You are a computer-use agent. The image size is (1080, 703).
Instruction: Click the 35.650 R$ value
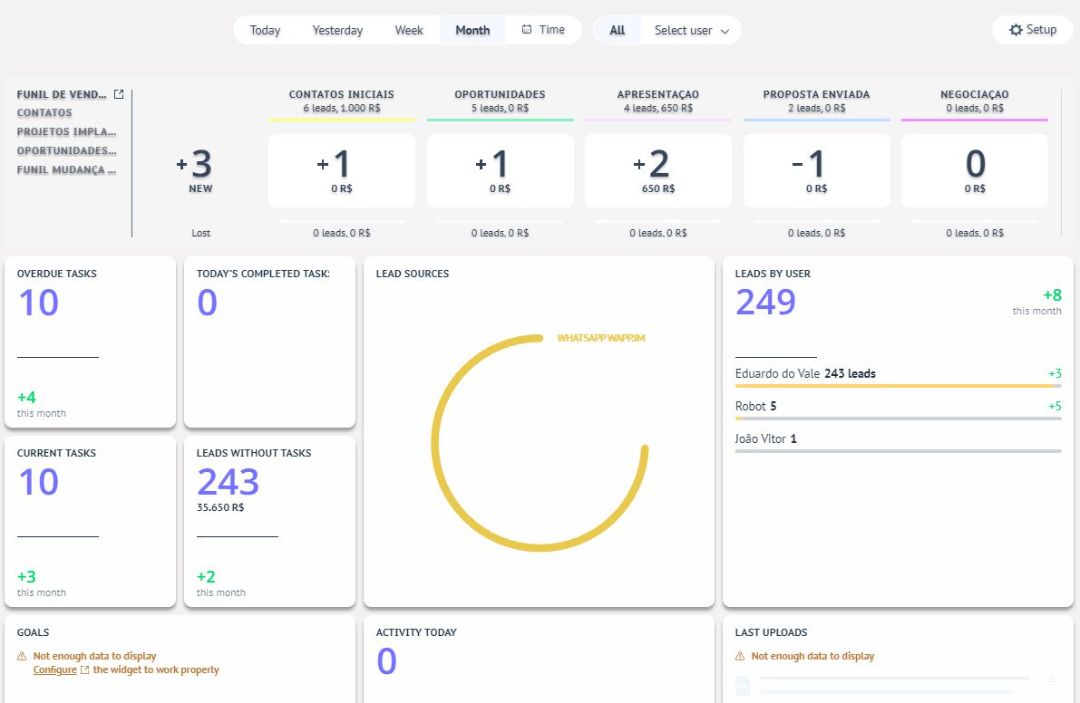tap(220, 507)
